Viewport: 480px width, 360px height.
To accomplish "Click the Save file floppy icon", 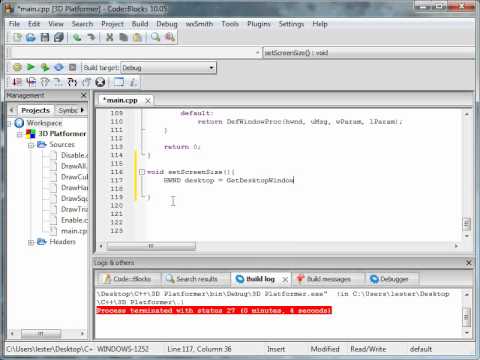I will pyautogui.click(x=45, y=37).
